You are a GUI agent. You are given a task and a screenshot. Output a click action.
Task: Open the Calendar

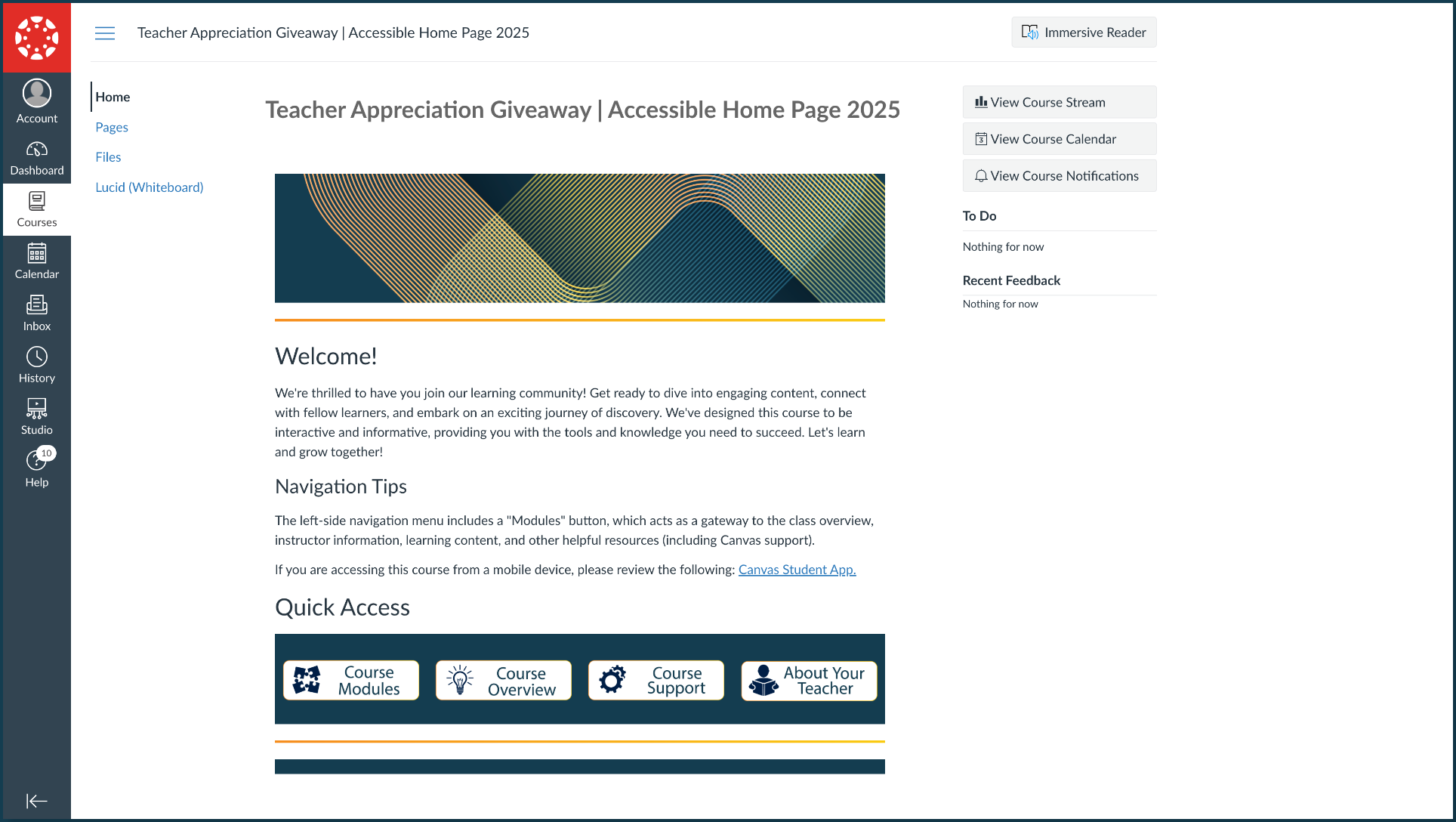point(36,260)
